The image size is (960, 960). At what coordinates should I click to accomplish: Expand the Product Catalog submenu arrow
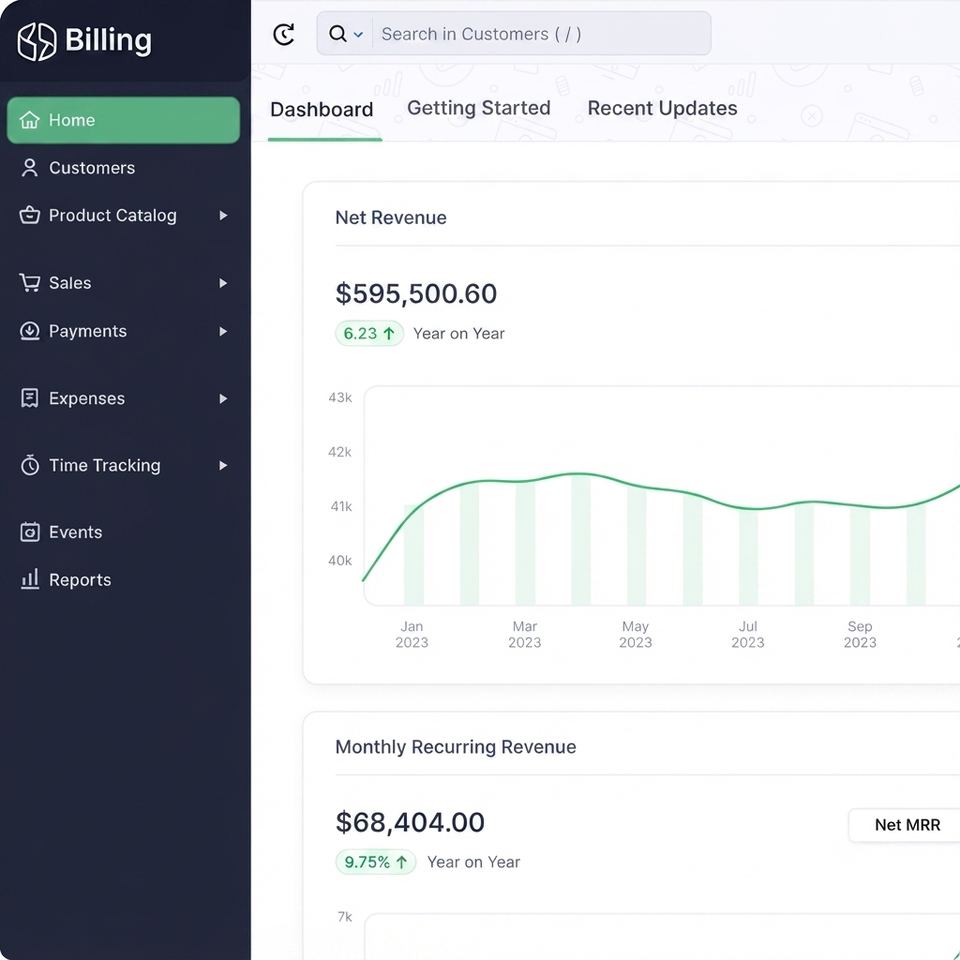pyautogui.click(x=223, y=216)
